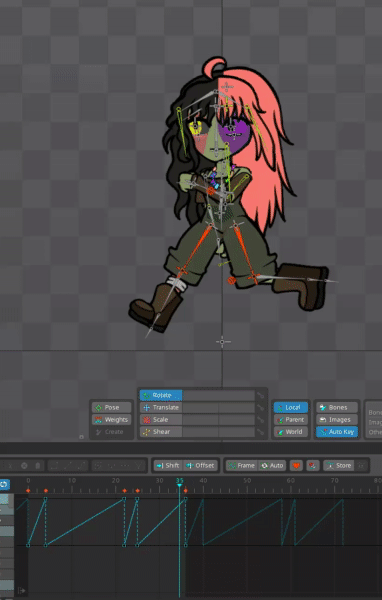Activate the Pose tool
Image resolution: width=382 pixels, height=600 pixels.
click(112, 407)
